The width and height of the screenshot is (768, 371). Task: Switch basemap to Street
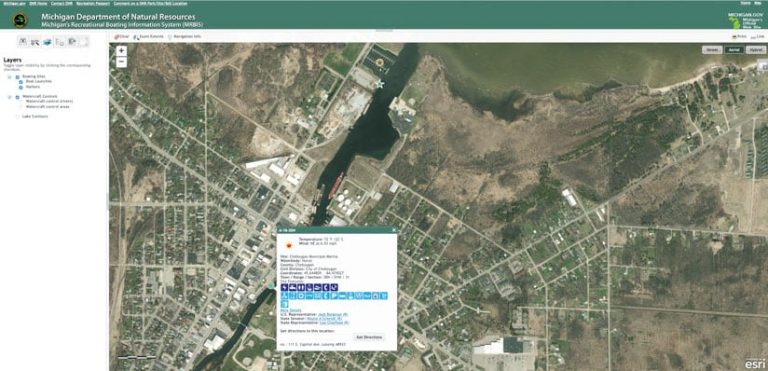coord(712,50)
